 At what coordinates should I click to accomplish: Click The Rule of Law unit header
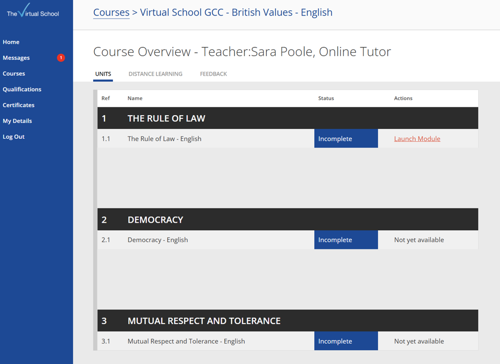point(288,118)
